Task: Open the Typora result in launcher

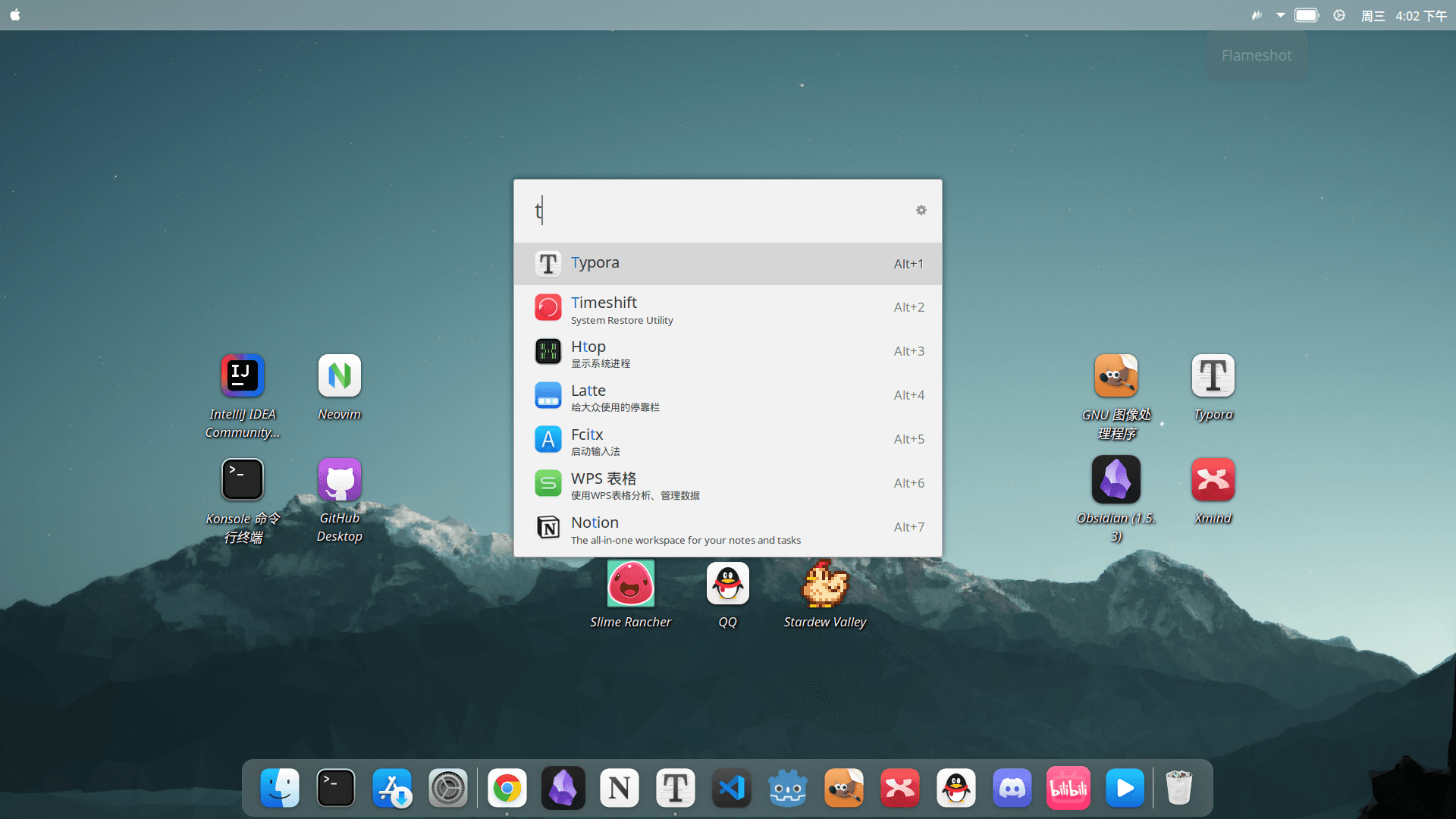Action: tap(728, 264)
